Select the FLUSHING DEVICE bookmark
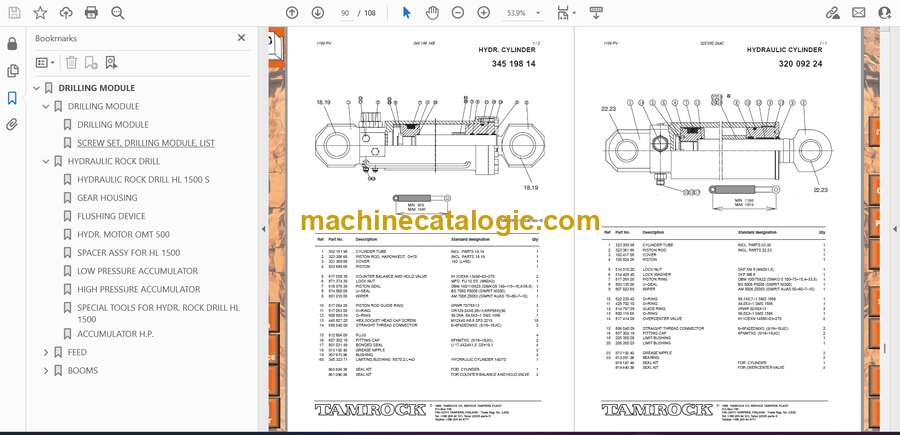Screen dimensions: 900x435 point(111,216)
